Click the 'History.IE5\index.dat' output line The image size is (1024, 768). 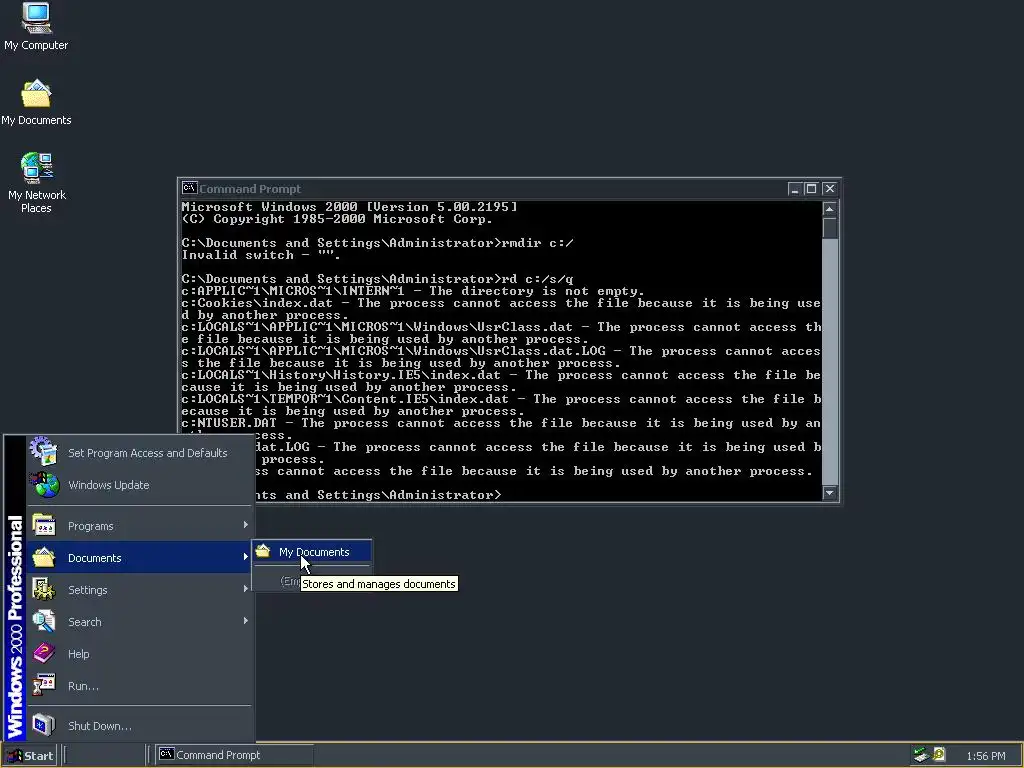[501, 381]
